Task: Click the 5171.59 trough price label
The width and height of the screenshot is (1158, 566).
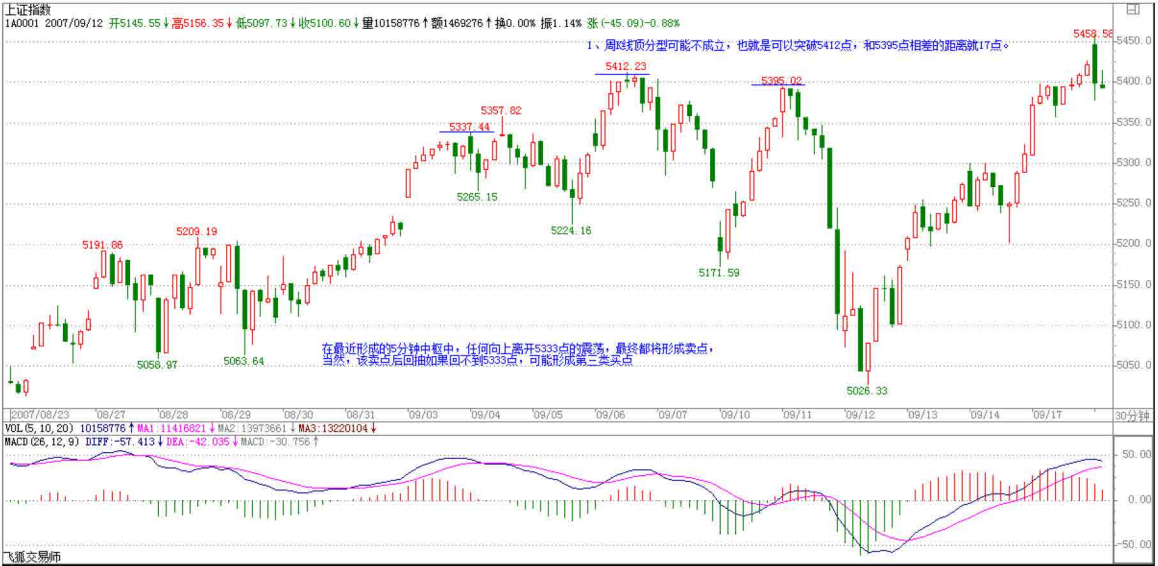Action: pos(719,272)
